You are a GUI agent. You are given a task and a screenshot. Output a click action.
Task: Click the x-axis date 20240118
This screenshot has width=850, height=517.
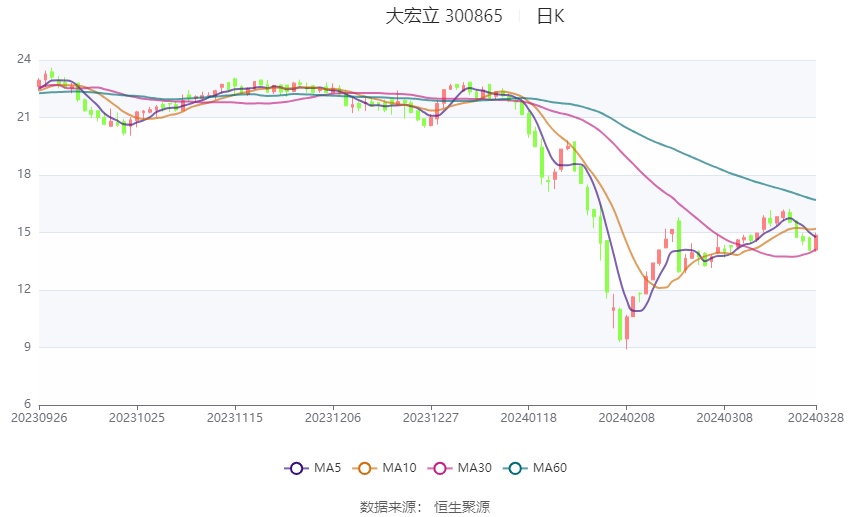tap(529, 418)
